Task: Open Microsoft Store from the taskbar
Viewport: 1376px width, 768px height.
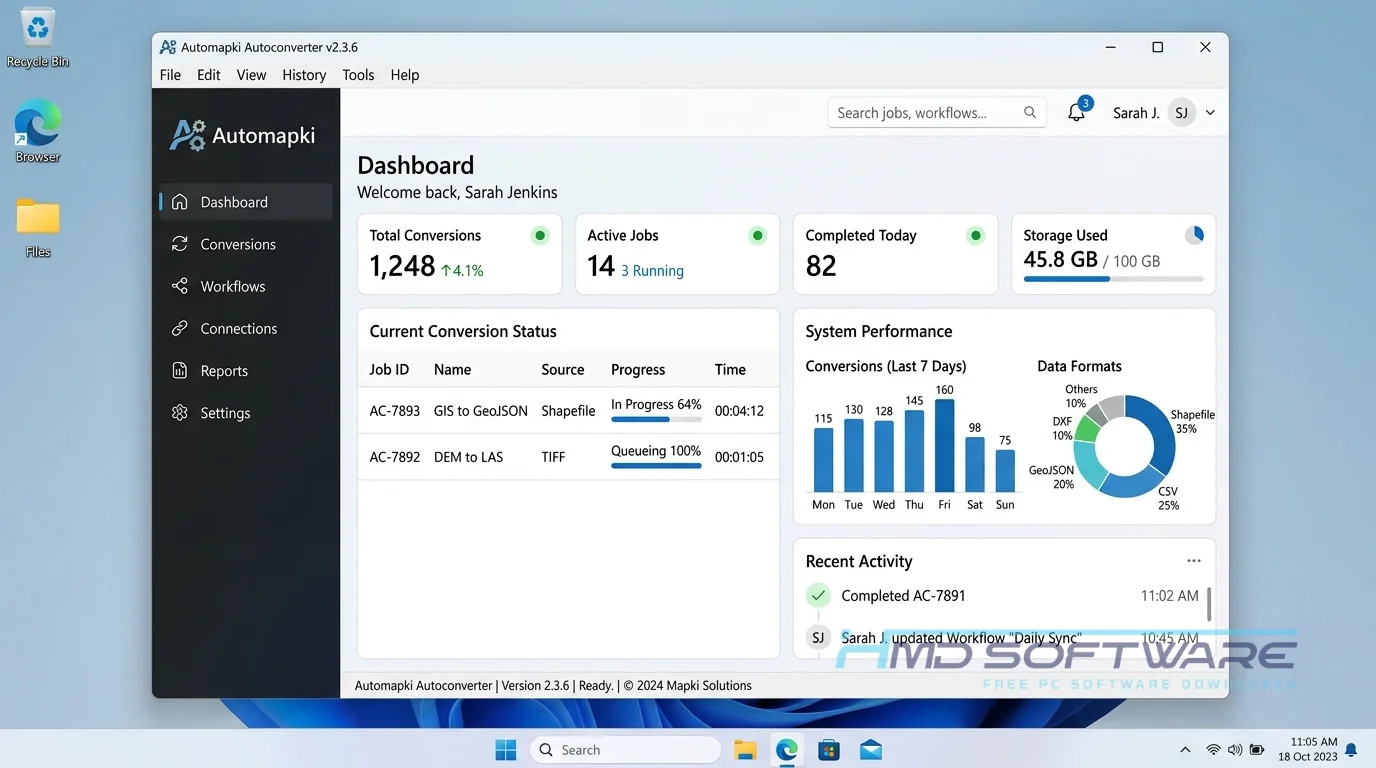Action: pos(828,750)
